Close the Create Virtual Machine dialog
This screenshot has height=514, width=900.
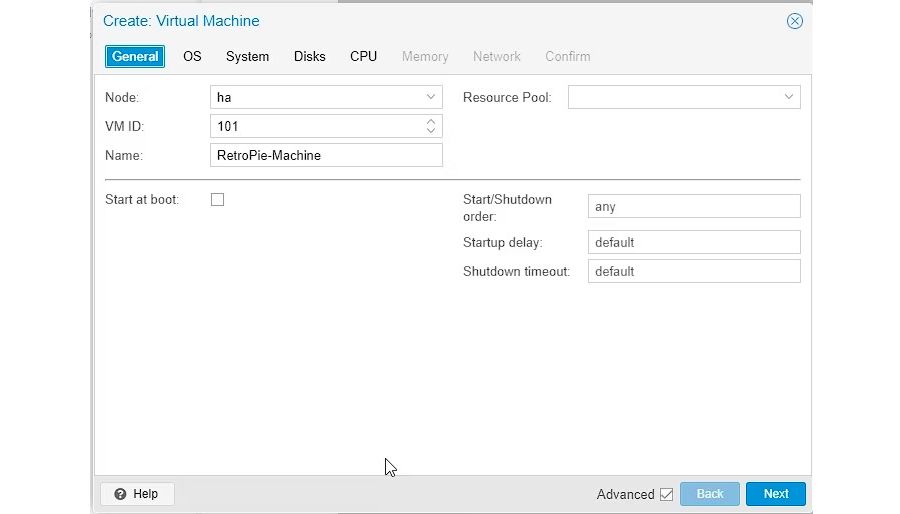[794, 21]
